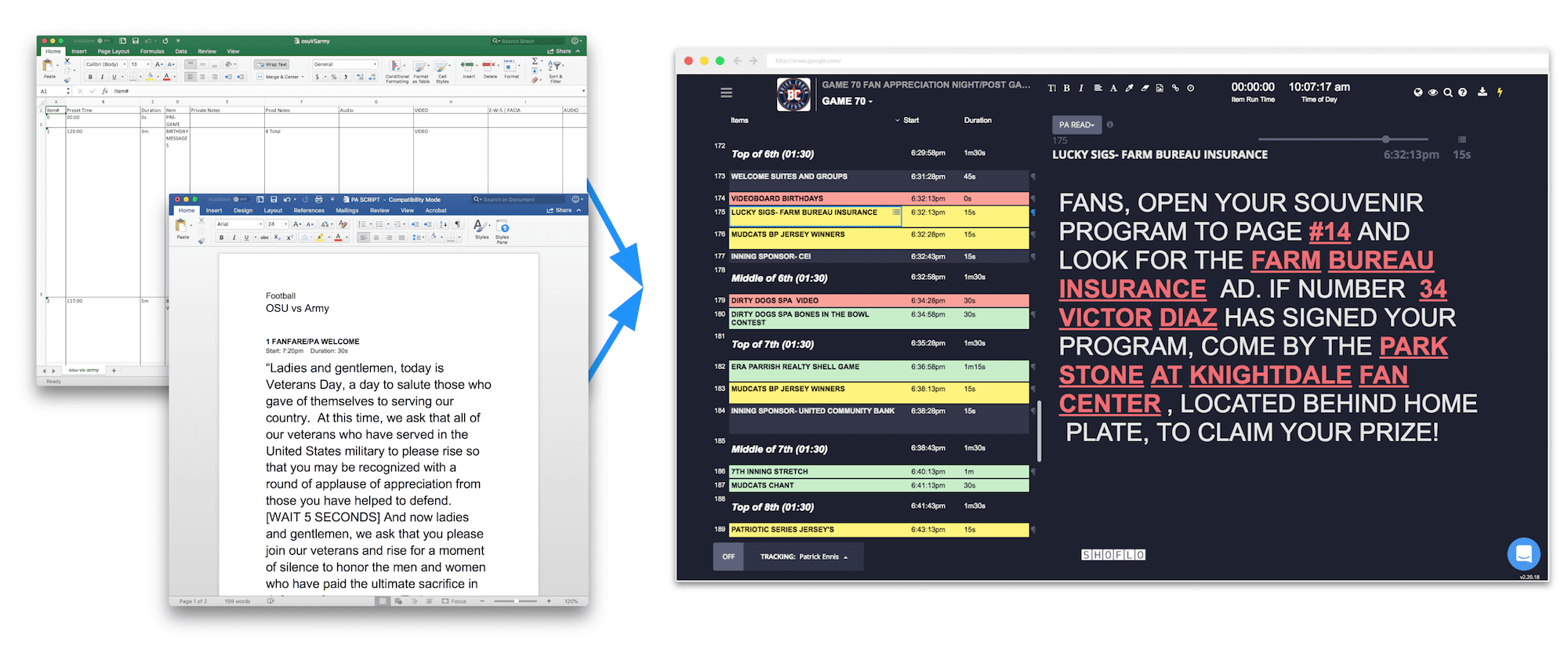
Task: Toggle superscript in Word ribbon
Action: (289, 237)
